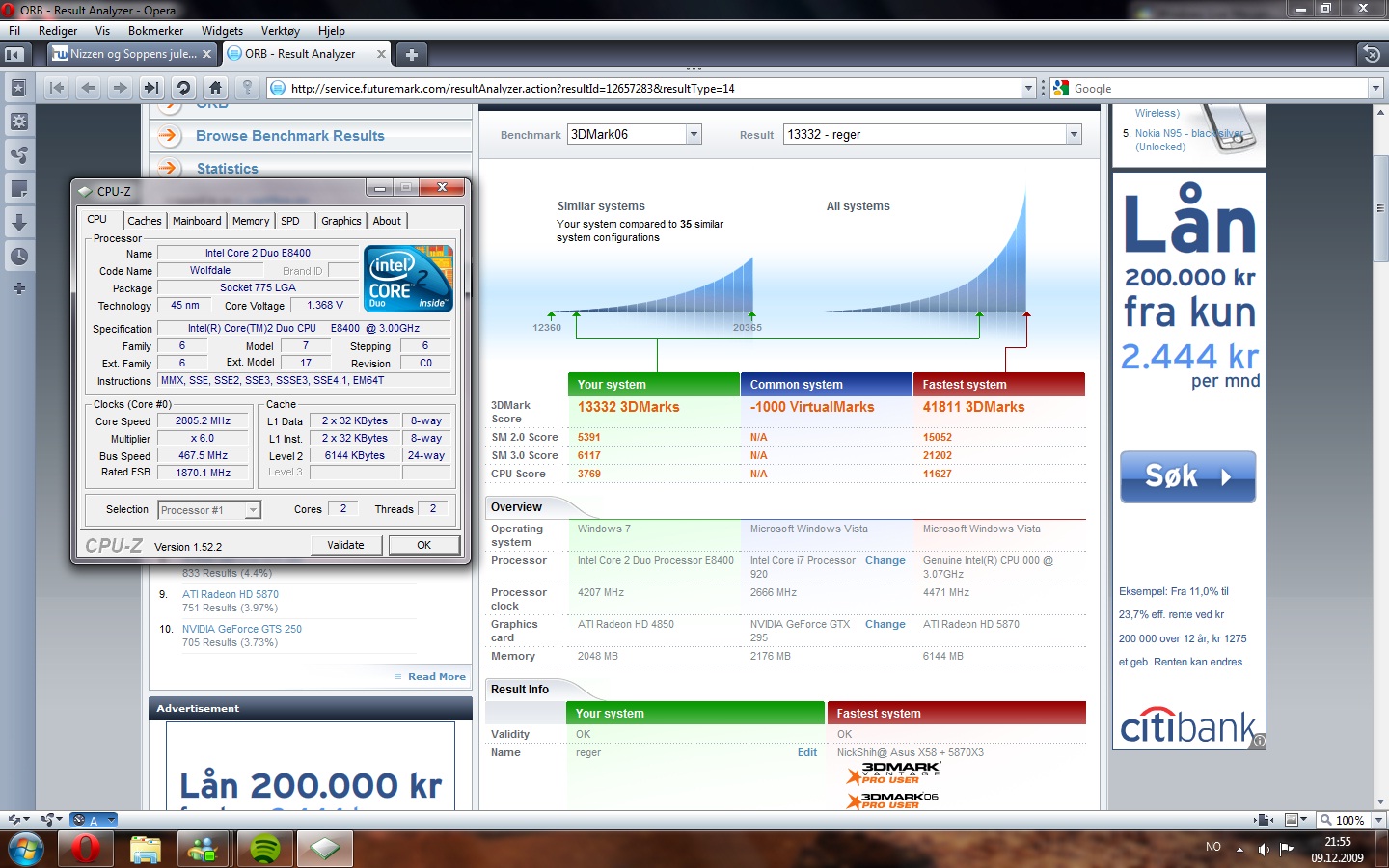This screenshot has height=868, width=1389.
Task: Click the Read More link
Action: pyautogui.click(x=436, y=677)
